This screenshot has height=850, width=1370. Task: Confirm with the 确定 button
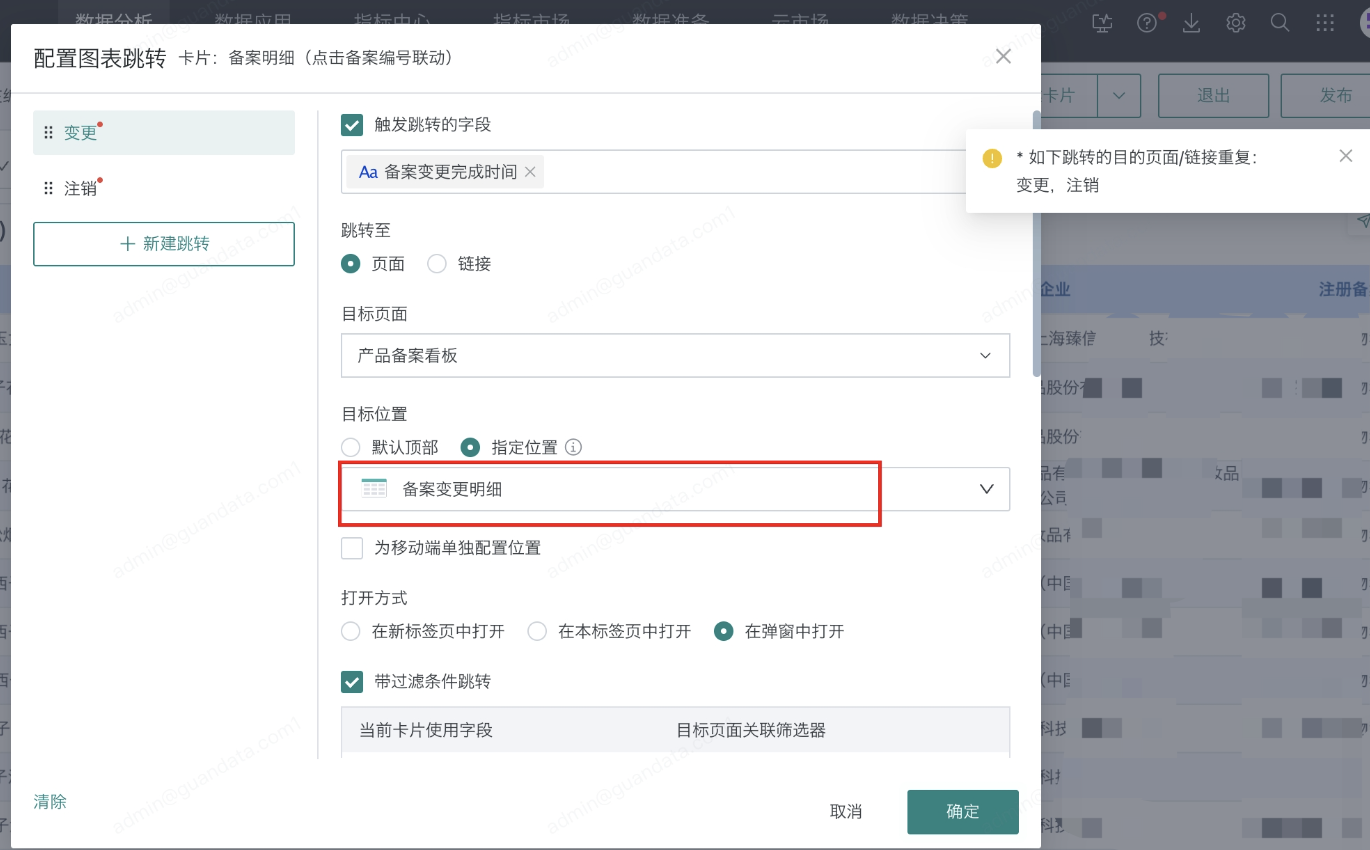coord(963,812)
